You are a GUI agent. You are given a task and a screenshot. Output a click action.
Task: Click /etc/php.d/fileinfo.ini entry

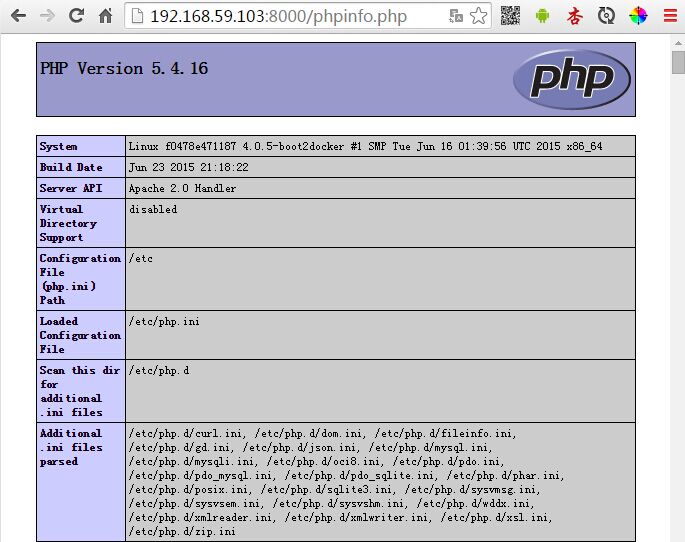click(443, 433)
